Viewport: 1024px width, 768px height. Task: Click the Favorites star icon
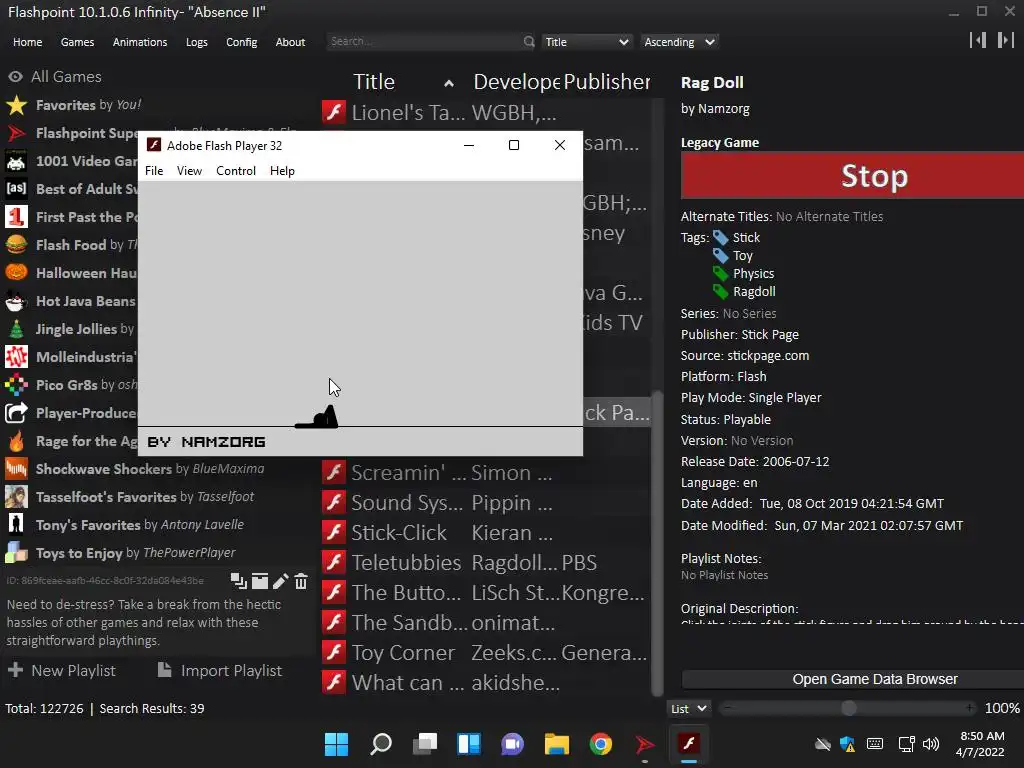coord(16,104)
